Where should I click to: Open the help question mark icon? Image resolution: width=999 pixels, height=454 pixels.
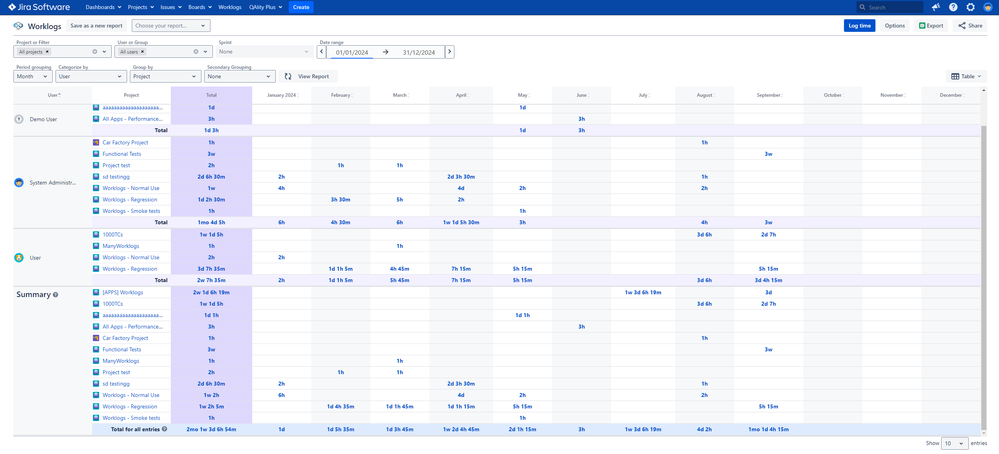coord(953,7)
